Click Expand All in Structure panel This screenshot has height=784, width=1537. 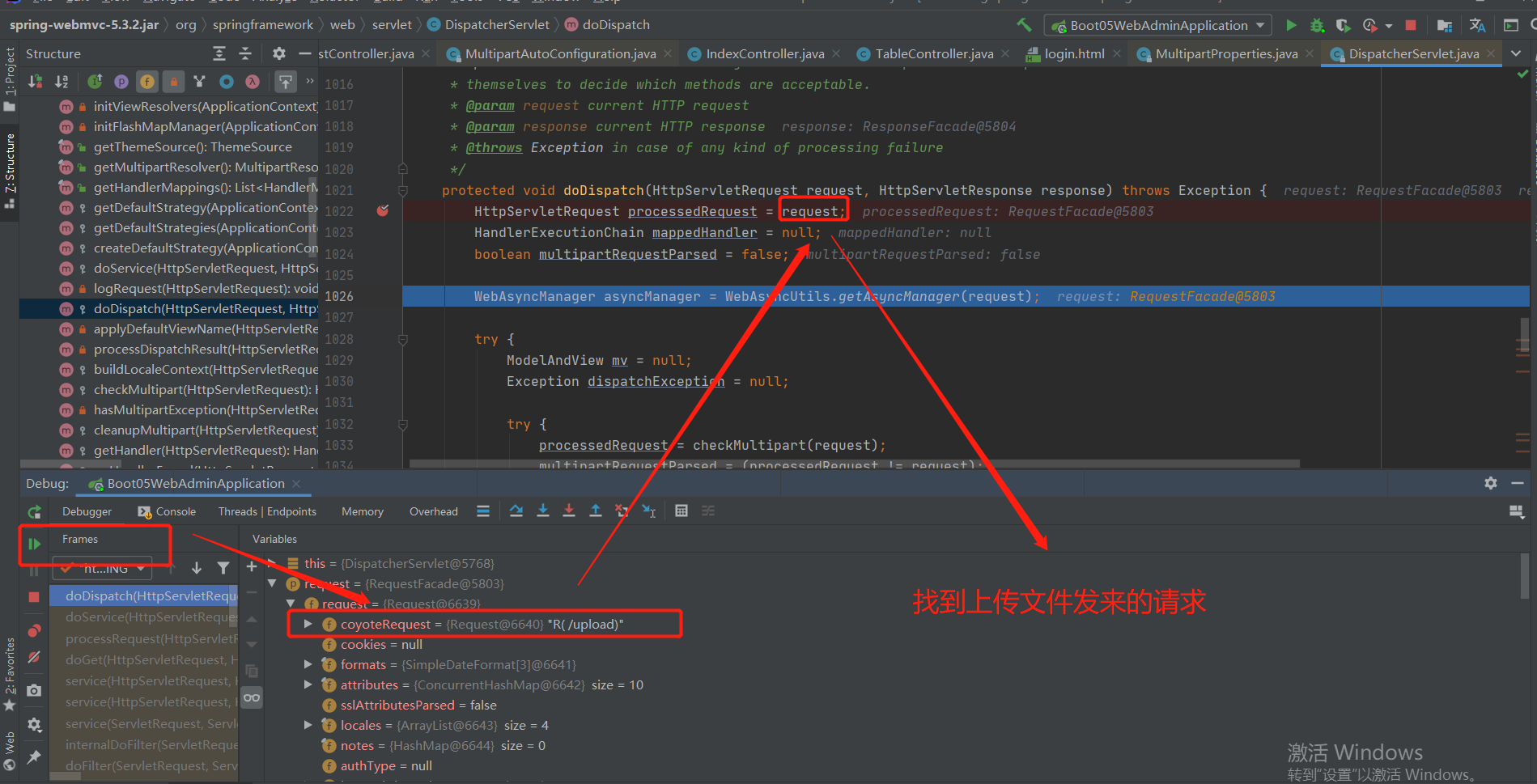pos(219,53)
